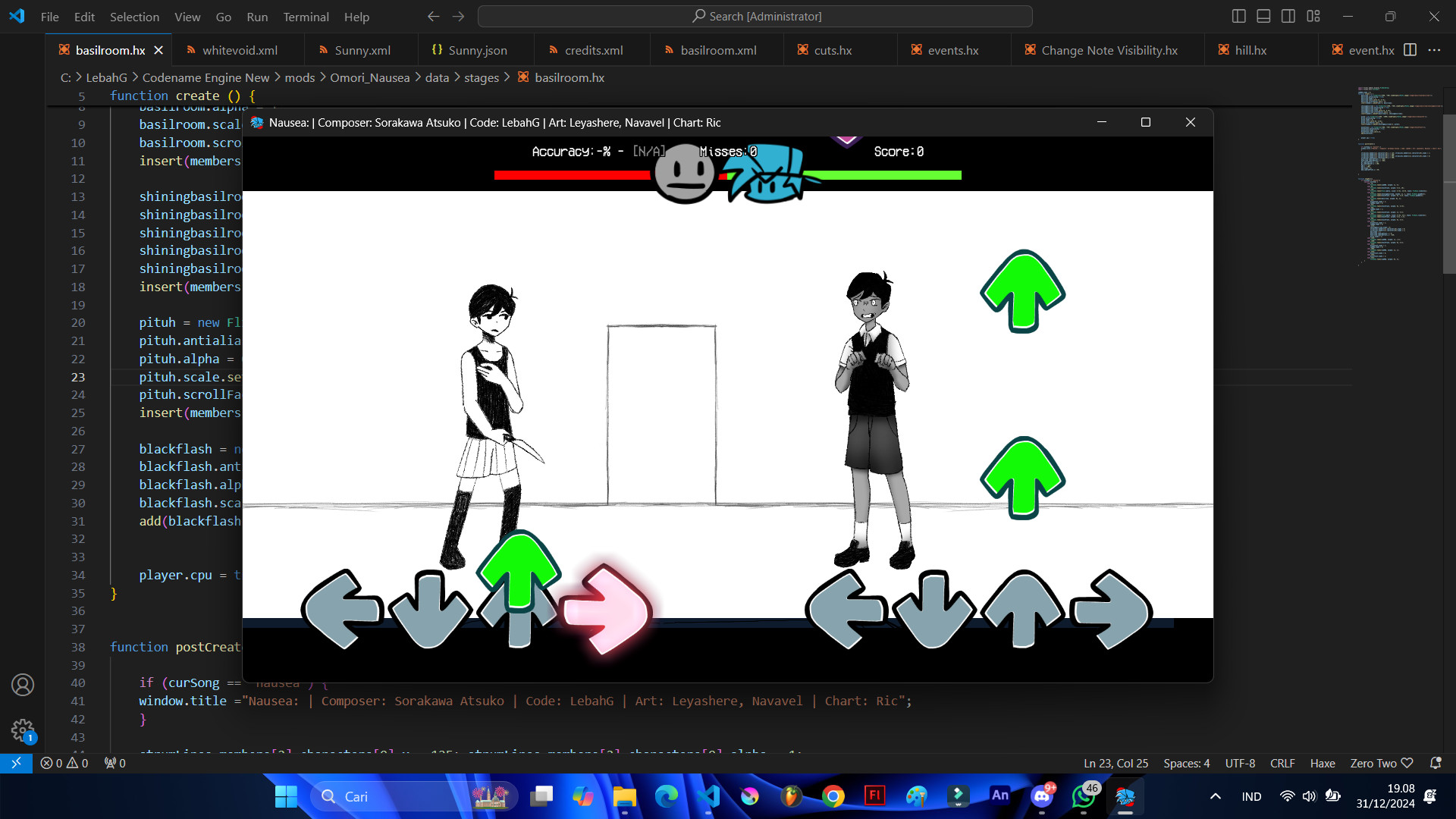Switch to the credits.xml tab

click(x=592, y=50)
